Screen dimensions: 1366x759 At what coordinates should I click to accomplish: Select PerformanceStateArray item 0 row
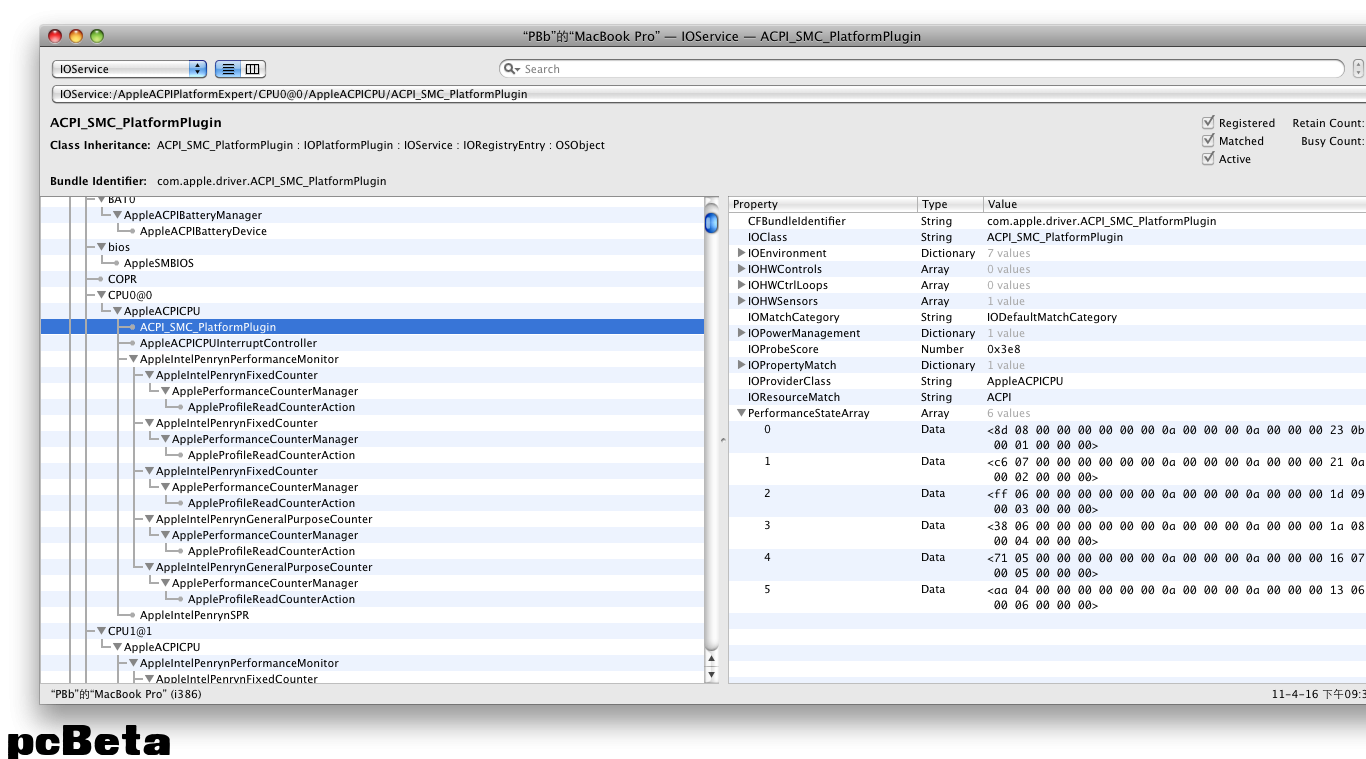click(1047, 437)
